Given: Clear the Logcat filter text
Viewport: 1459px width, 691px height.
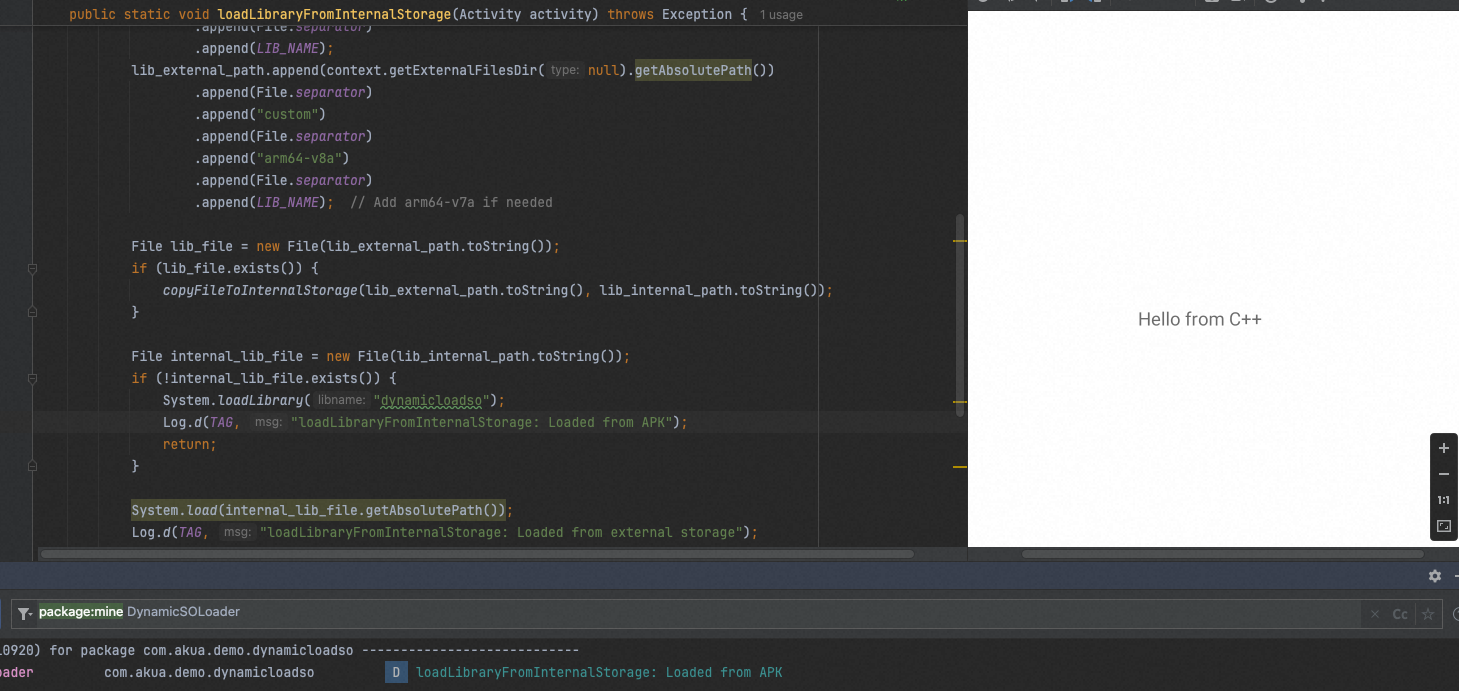Looking at the screenshot, I should click(1375, 614).
